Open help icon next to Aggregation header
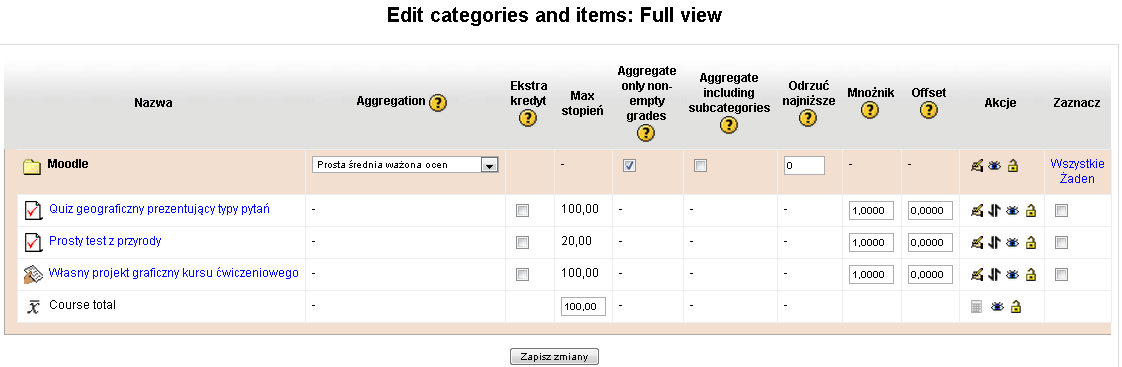The image size is (1122, 367). click(x=438, y=103)
